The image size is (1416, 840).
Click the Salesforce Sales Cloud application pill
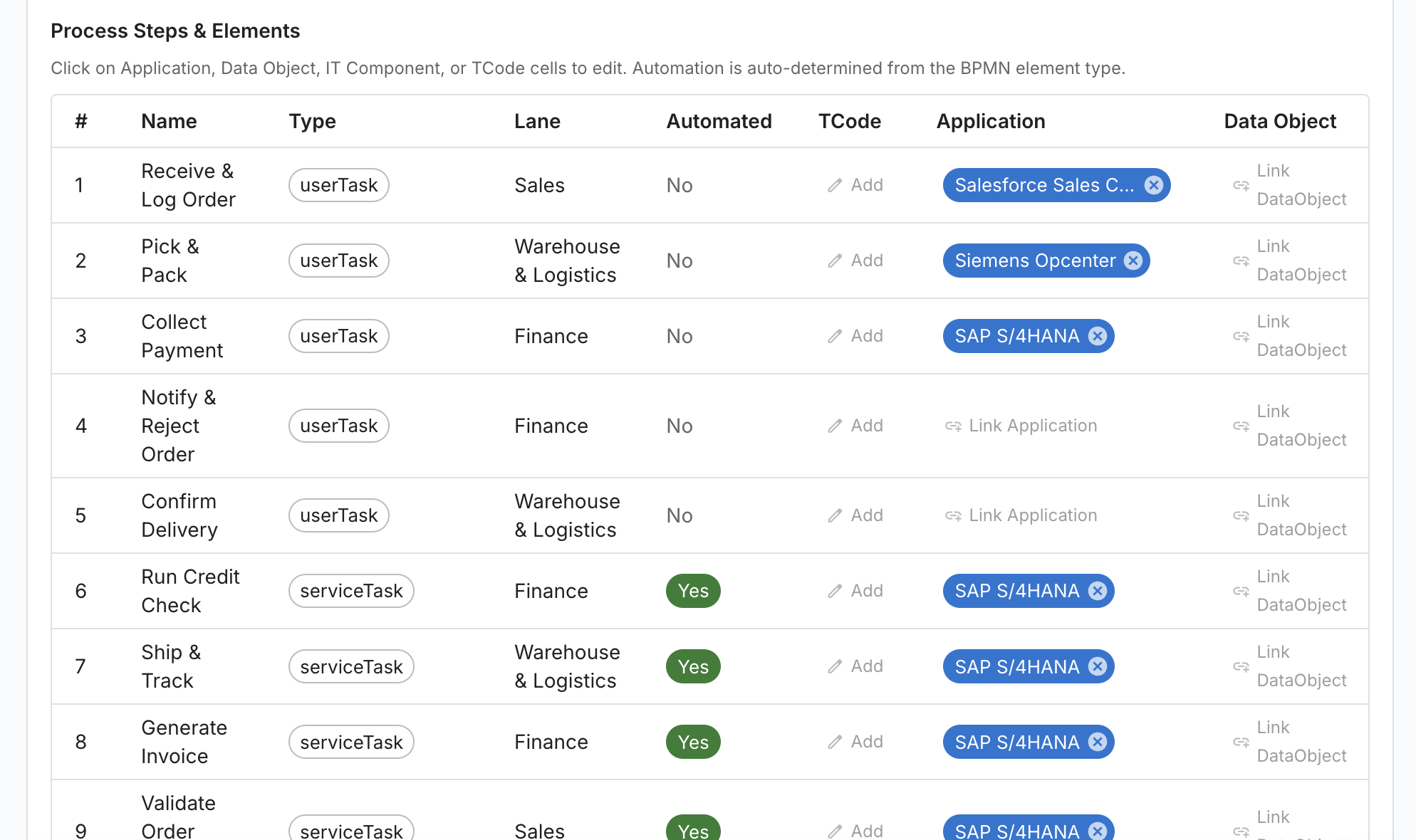tap(1046, 185)
